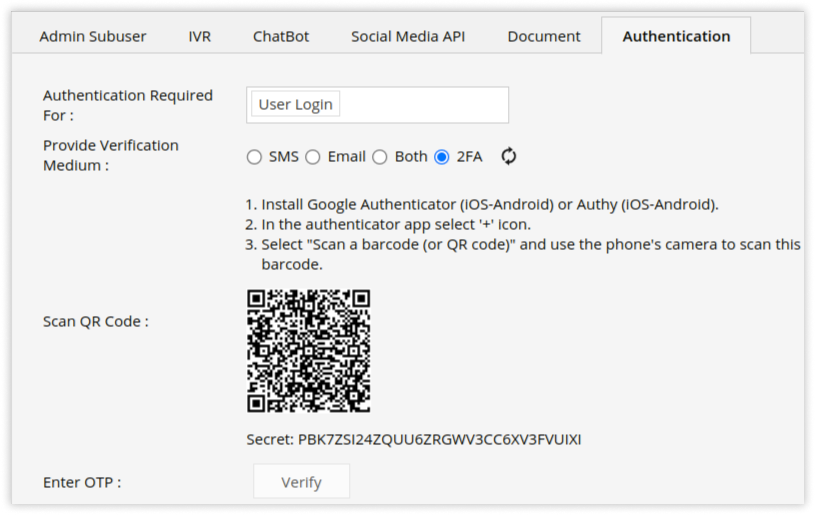Open the ChatBot tab
The height and width of the screenshot is (515, 815).
[x=281, y=36]
